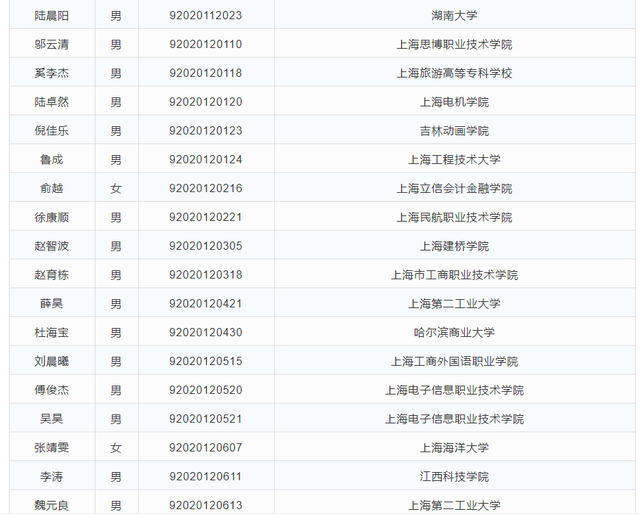Select the name '薛昊'
640x516 pixels.
pos(51,303)
